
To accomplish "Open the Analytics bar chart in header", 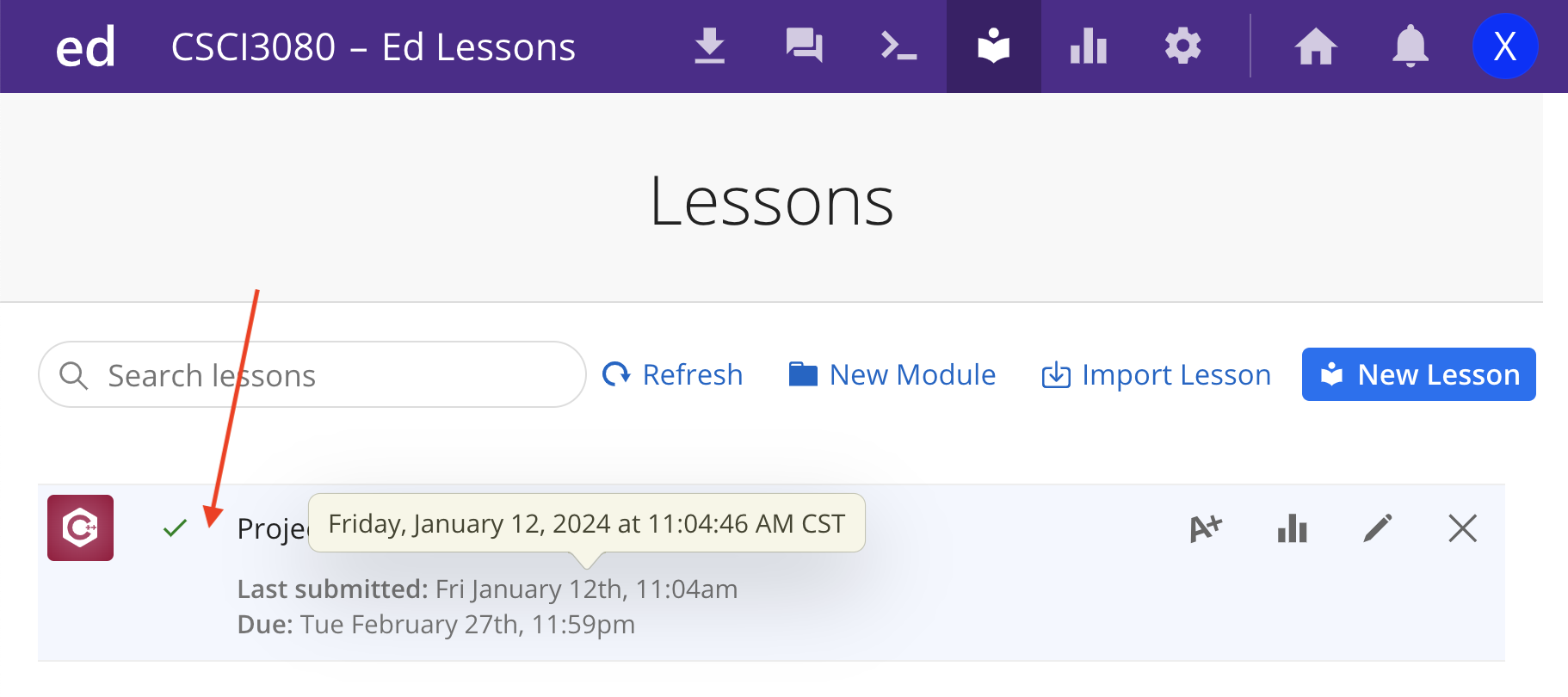I will [1088, 46].
